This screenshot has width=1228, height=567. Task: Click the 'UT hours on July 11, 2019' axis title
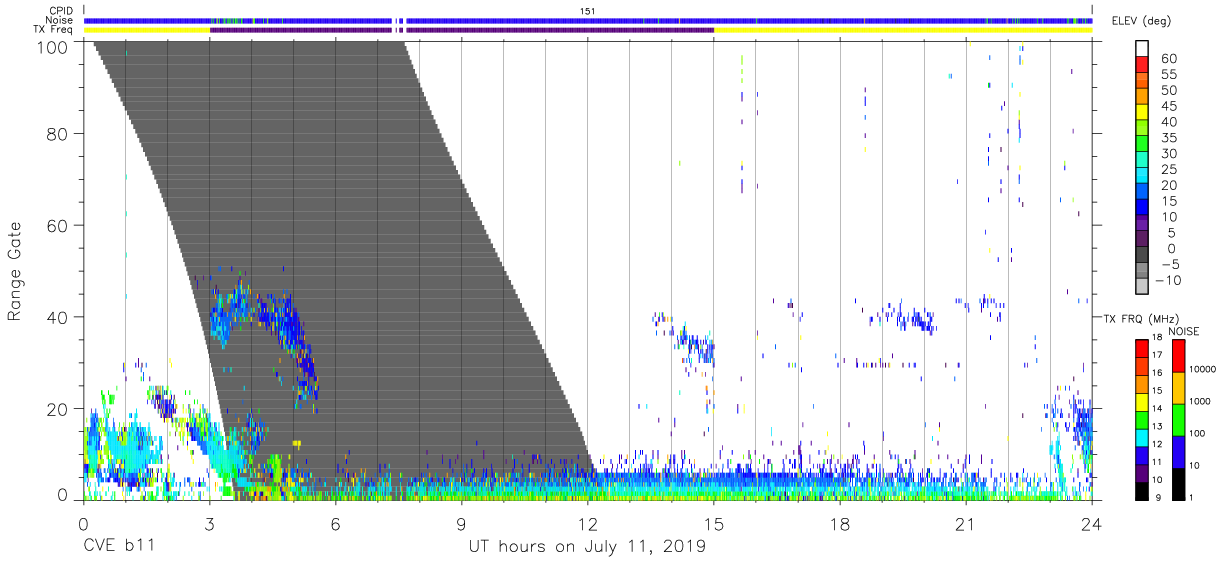point(587,547)
